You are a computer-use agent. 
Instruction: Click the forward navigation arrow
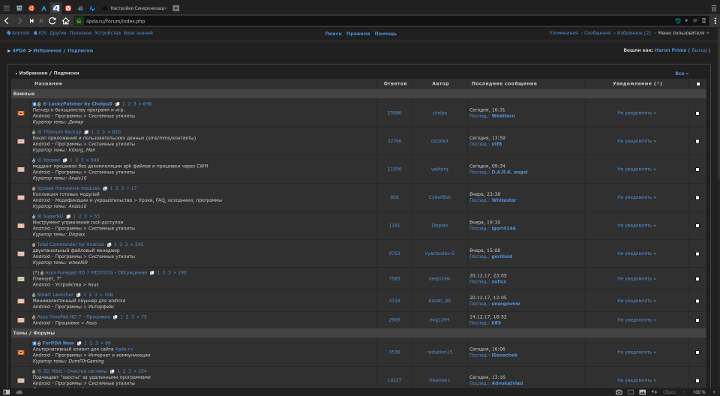(20, 21)
